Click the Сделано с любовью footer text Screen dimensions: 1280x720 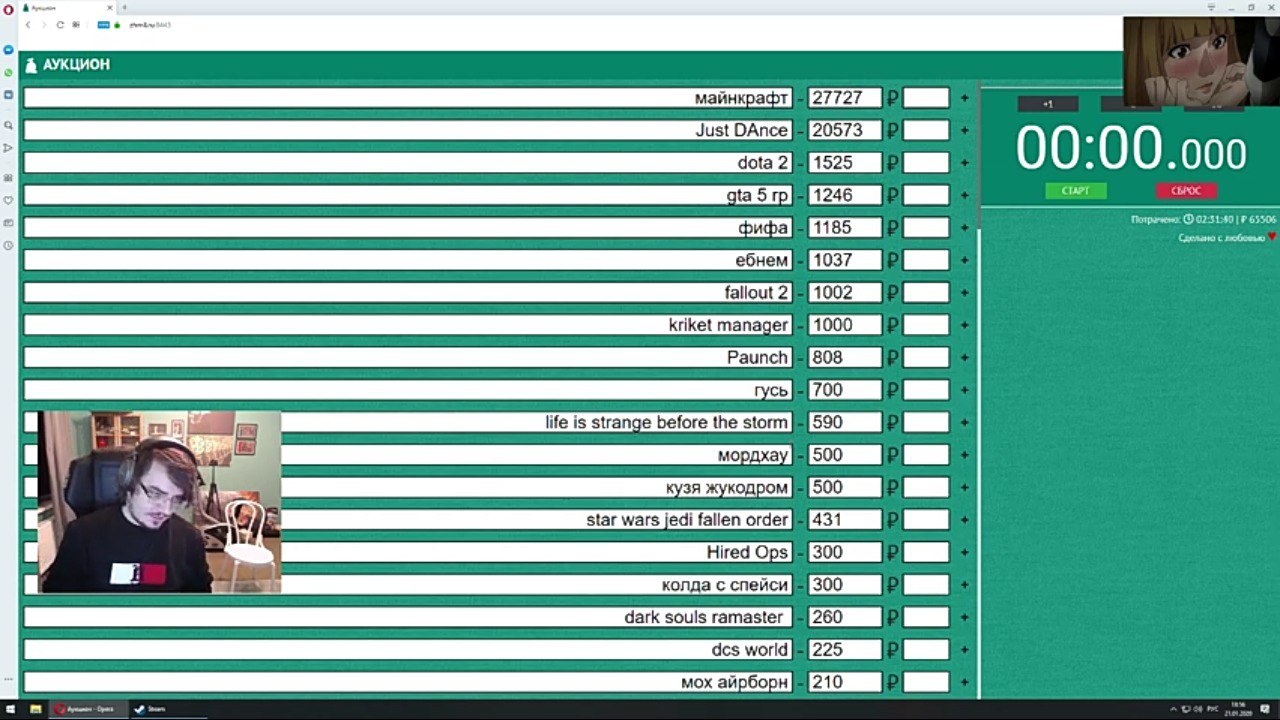point(1228,238)
